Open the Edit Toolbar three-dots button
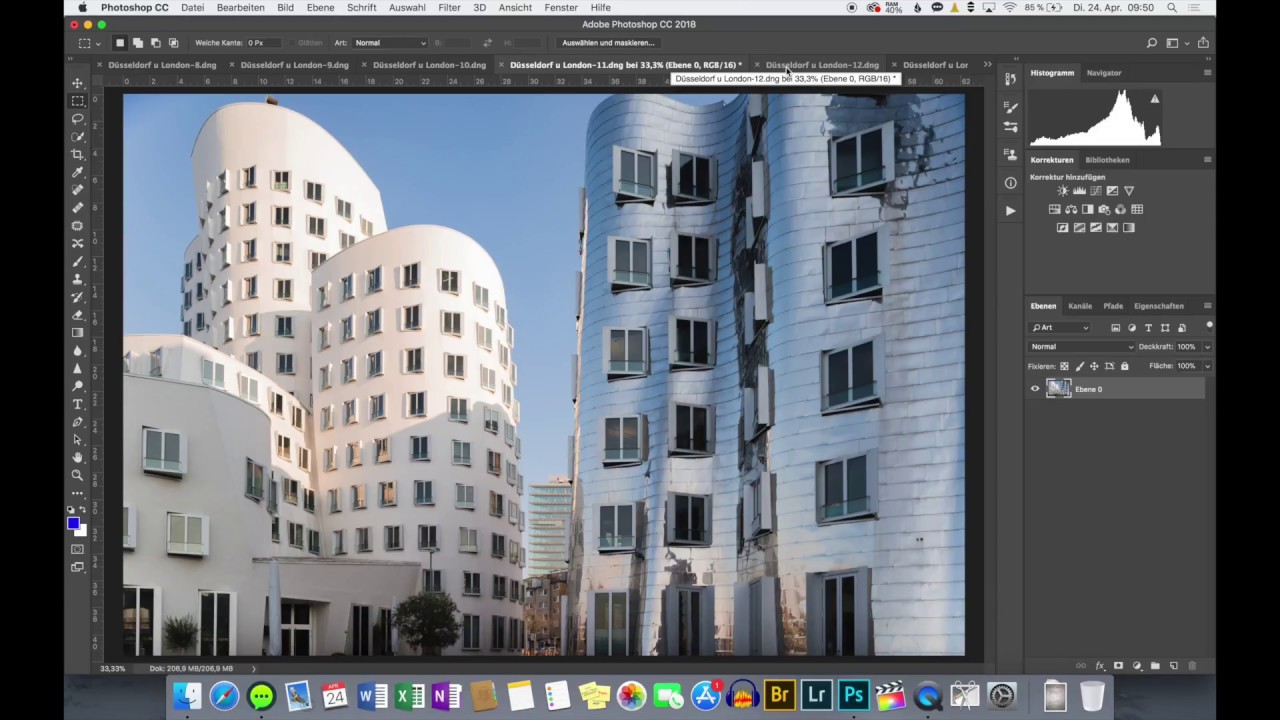This screenshot has width=1280, height=720. pyautogui.click(x=78, y=493)
